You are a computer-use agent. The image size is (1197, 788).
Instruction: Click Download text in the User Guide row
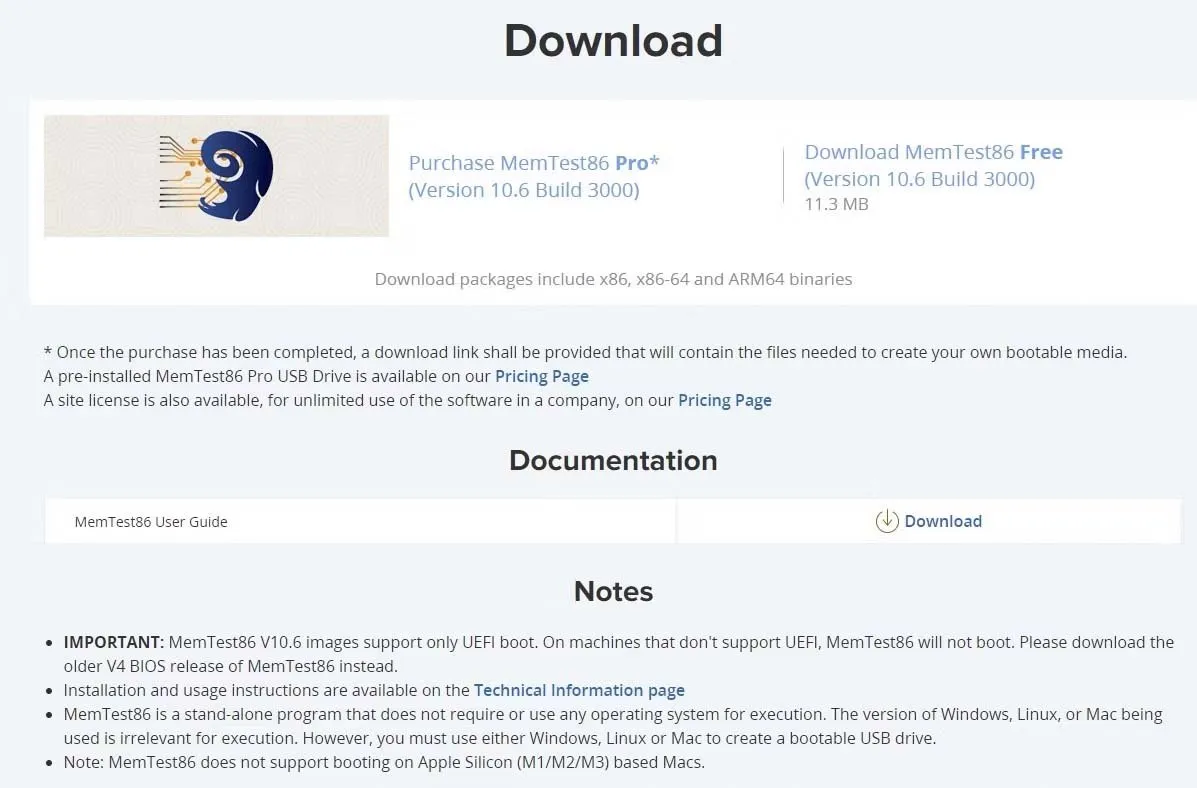point(942,521)
